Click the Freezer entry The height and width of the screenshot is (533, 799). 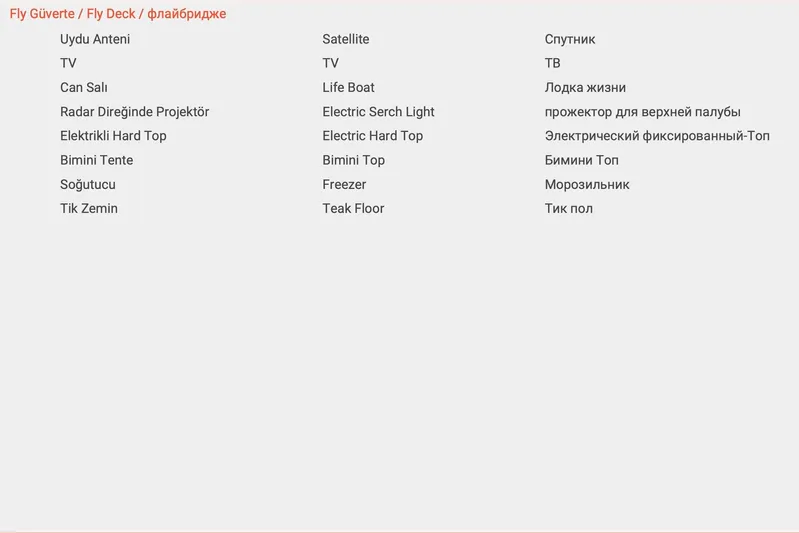pos(344,185)
